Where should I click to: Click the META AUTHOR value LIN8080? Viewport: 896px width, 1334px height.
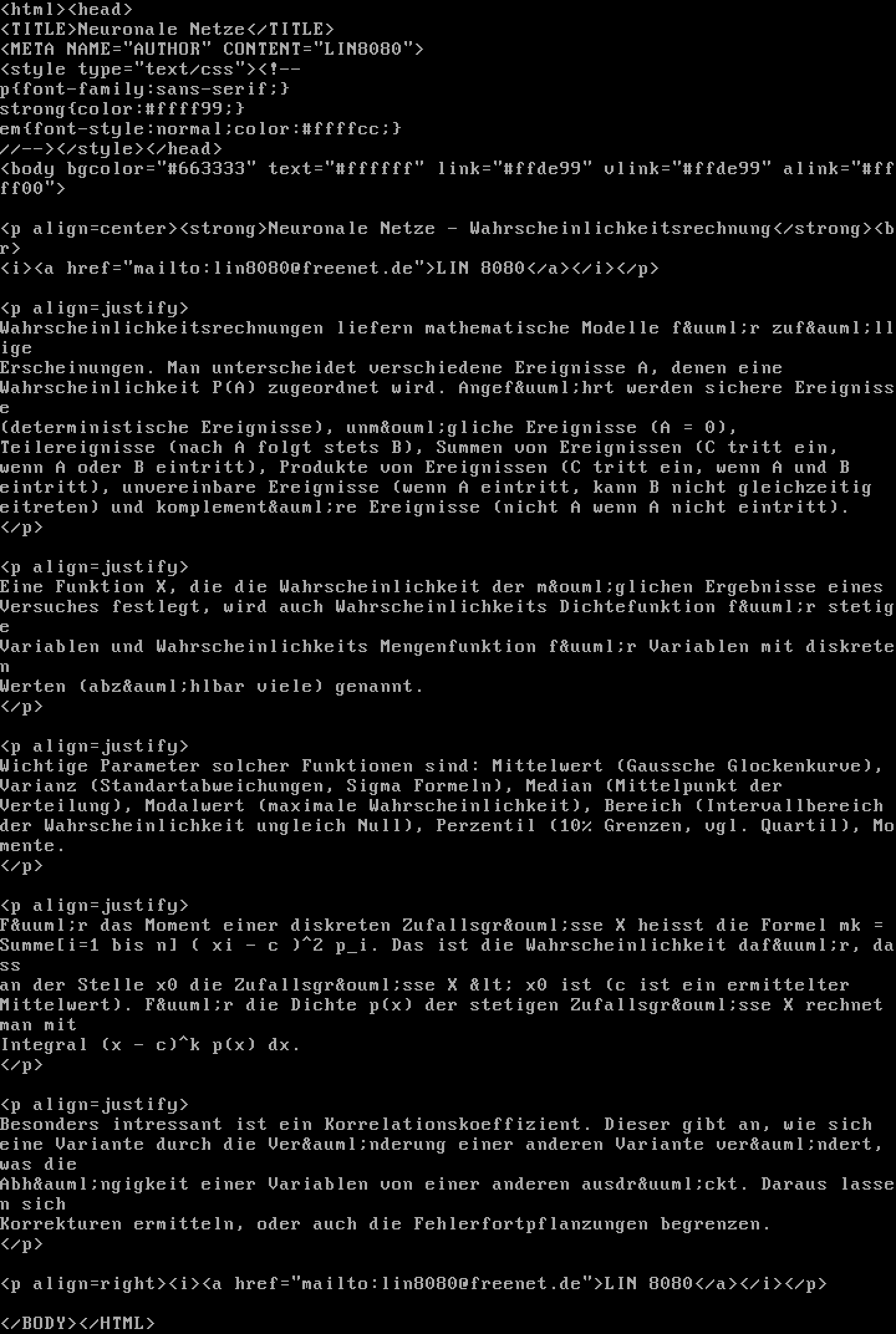(363, 49)
